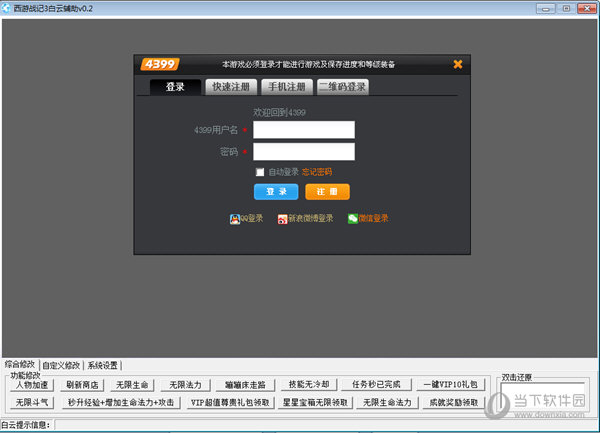Click 秒升经验+增加生命法力+攻击 button
The width and height of the screenshot is (600, 433).
pyautogui.click(x=121, y=402)
